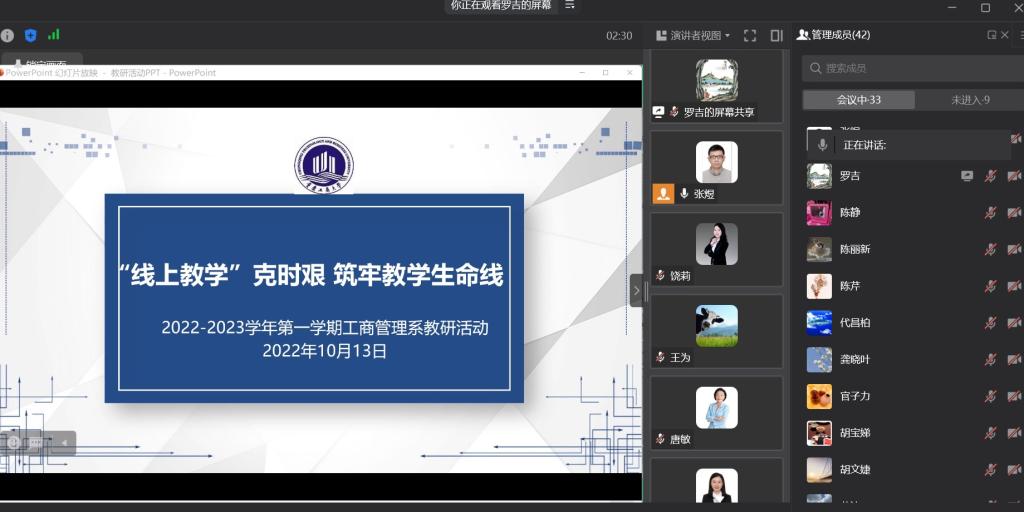Pop out the member management panel
Viewport: 1024px width, 512px height.
pyautogui.click(x=992, y=35)
